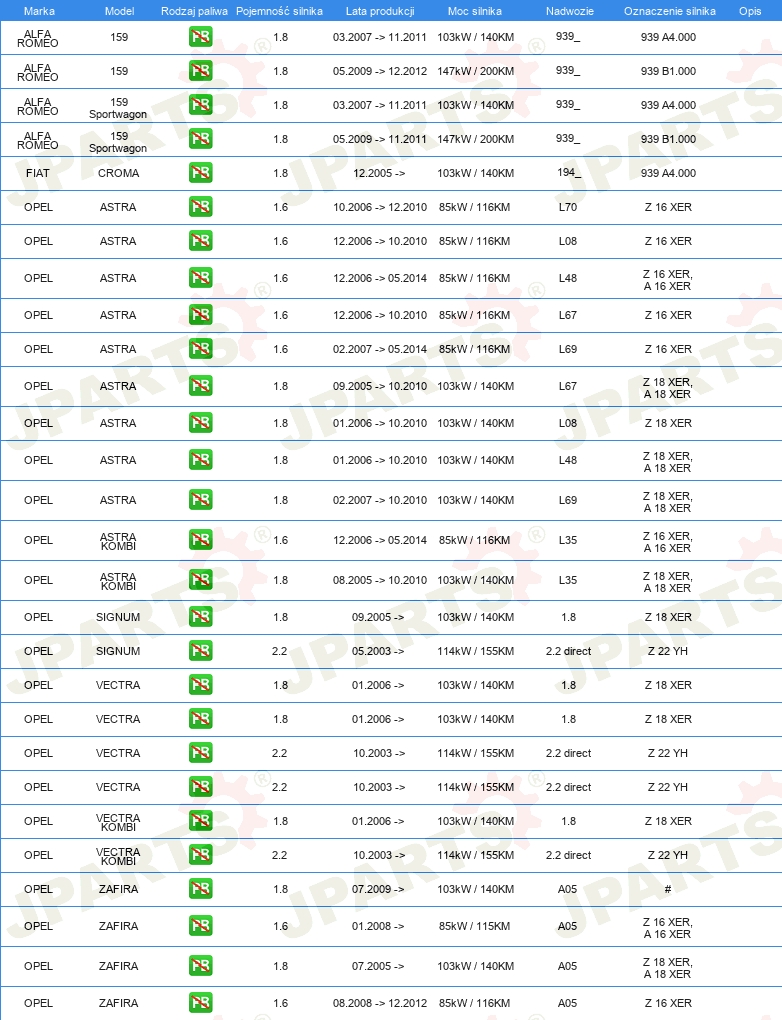
Task: Click the Rodzaj paliwa column header
Action: 195,11
